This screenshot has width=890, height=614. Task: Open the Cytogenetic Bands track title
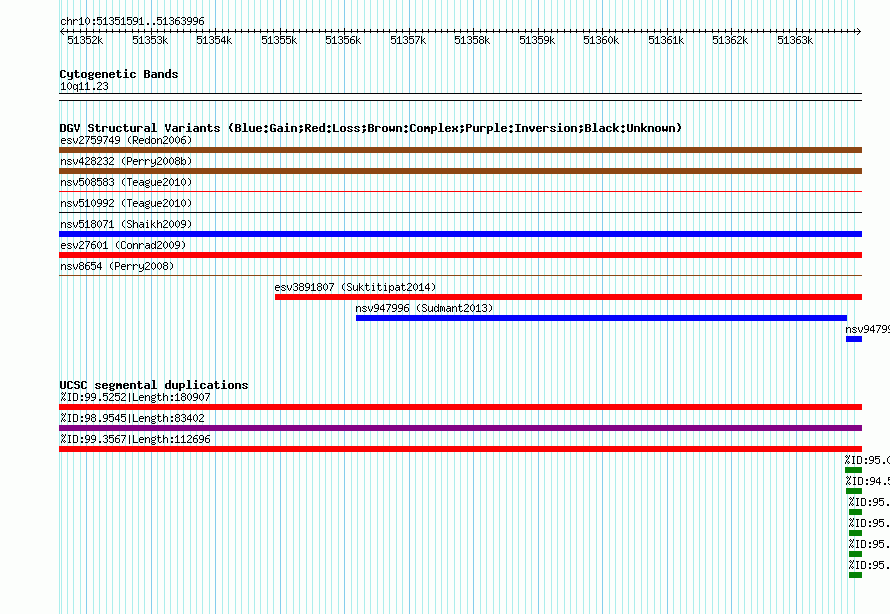click(119, 74)
